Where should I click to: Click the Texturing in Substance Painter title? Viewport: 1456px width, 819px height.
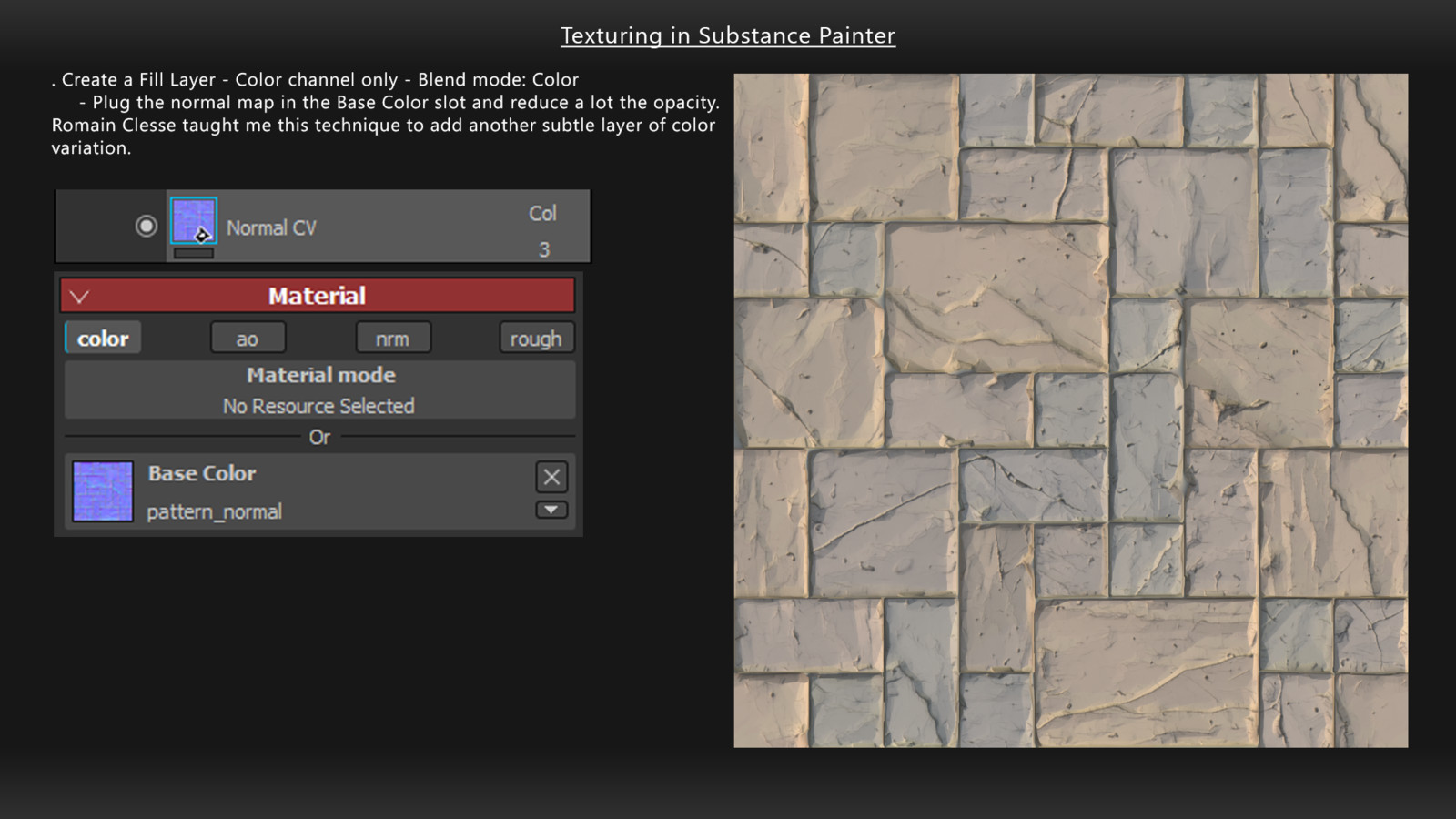[728, 35]
